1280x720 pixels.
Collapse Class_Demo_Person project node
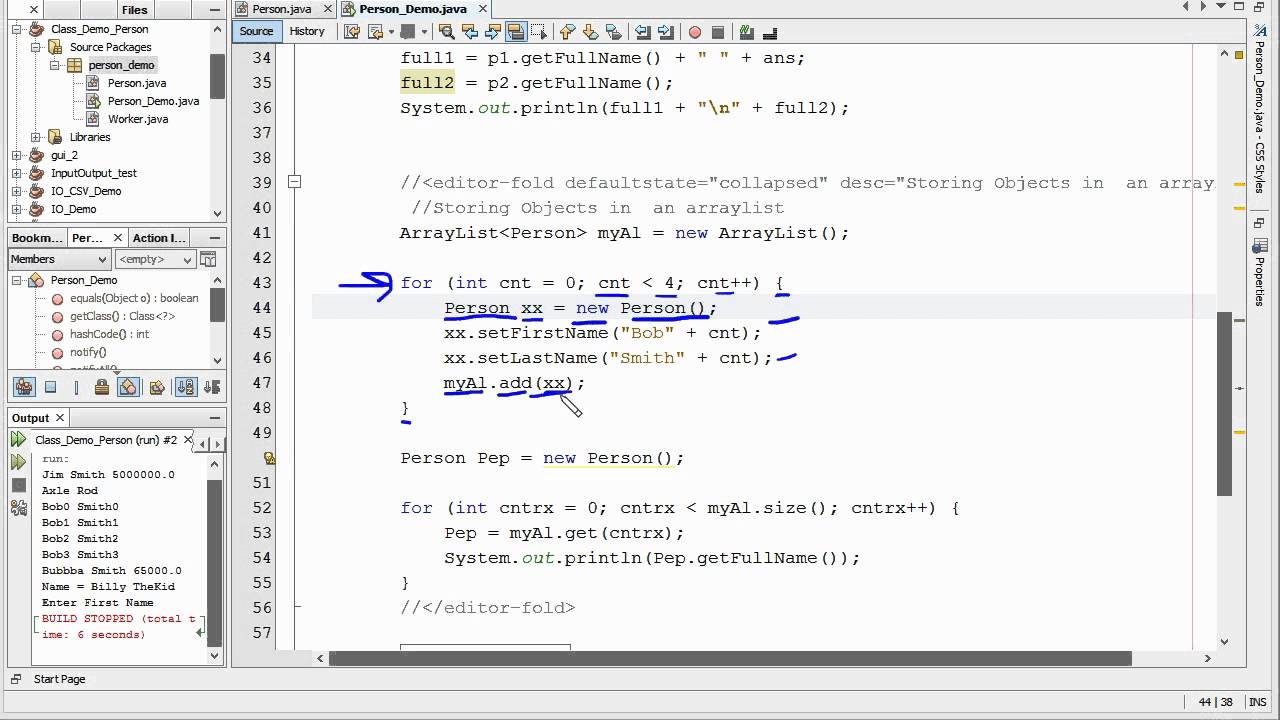point(17,29)
